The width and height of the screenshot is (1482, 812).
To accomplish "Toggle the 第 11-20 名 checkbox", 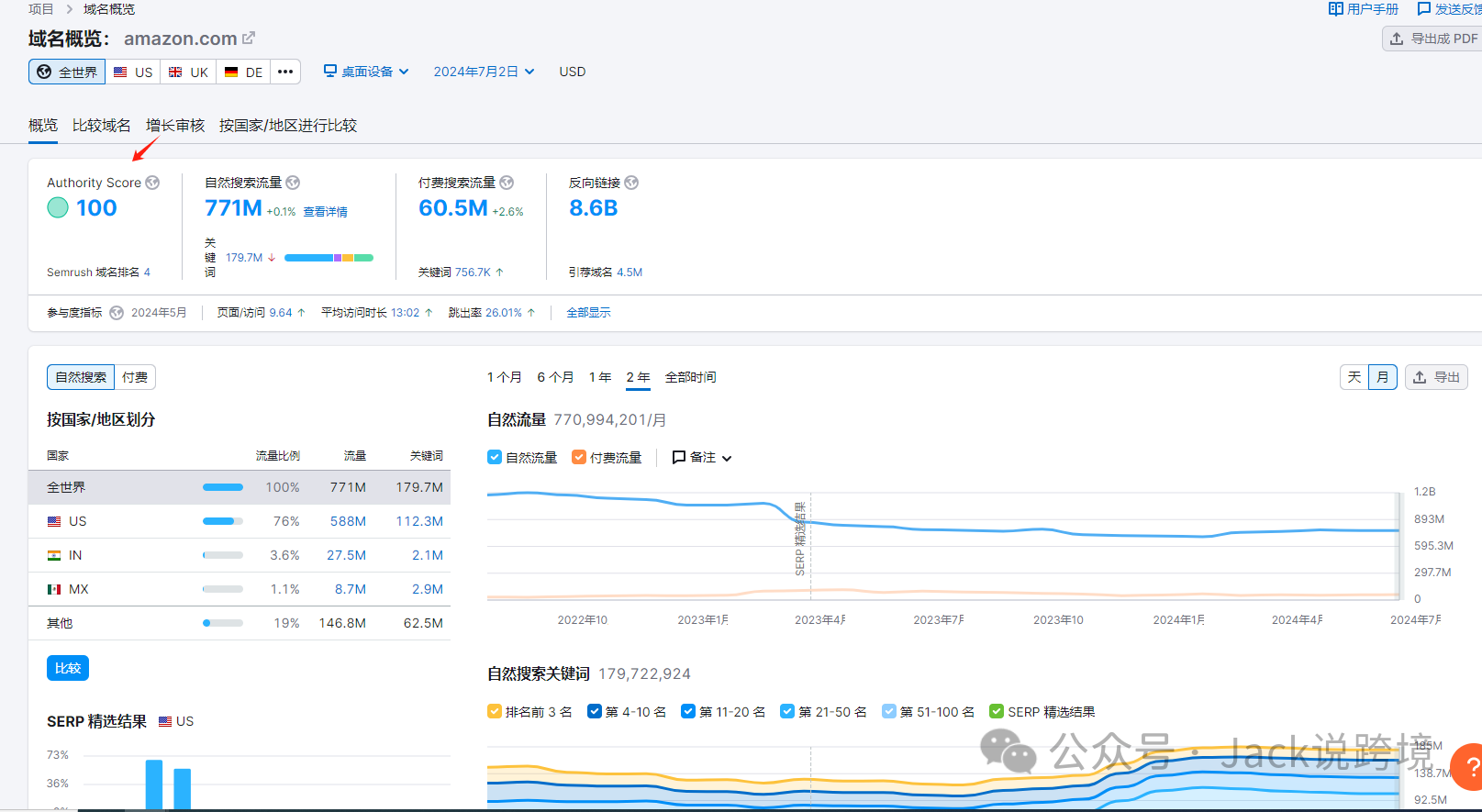I will (688, 711).
